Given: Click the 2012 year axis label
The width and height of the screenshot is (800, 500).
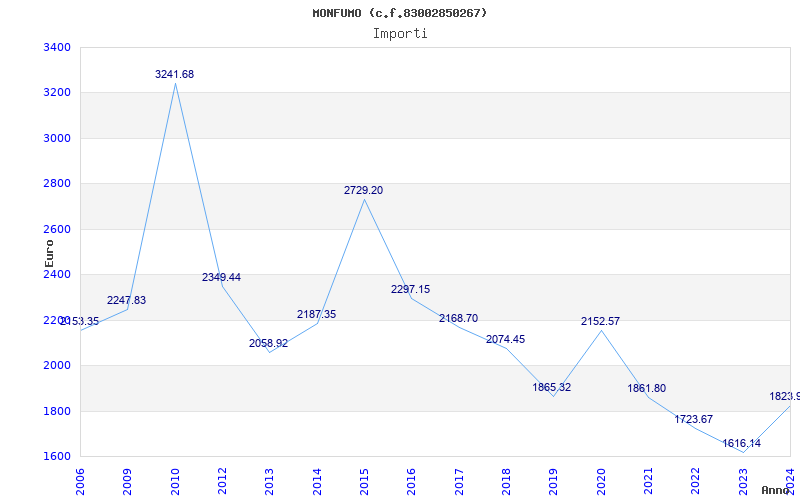Looking at the screenshot, I should (222, 481).
